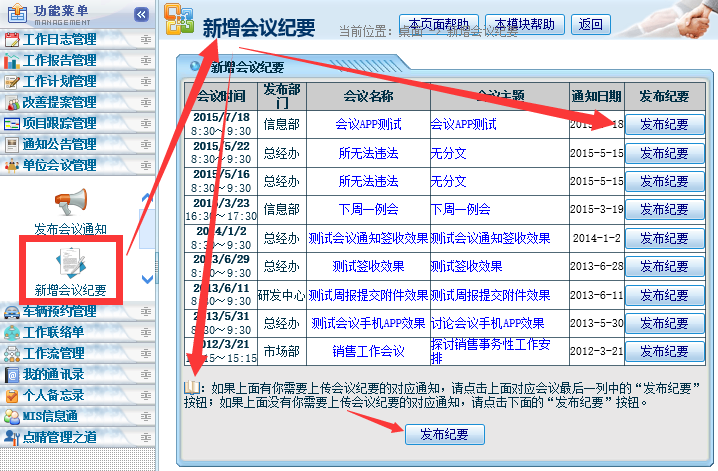
Task: Click the icon beside 个人备忘录
Action: (12, 395)
